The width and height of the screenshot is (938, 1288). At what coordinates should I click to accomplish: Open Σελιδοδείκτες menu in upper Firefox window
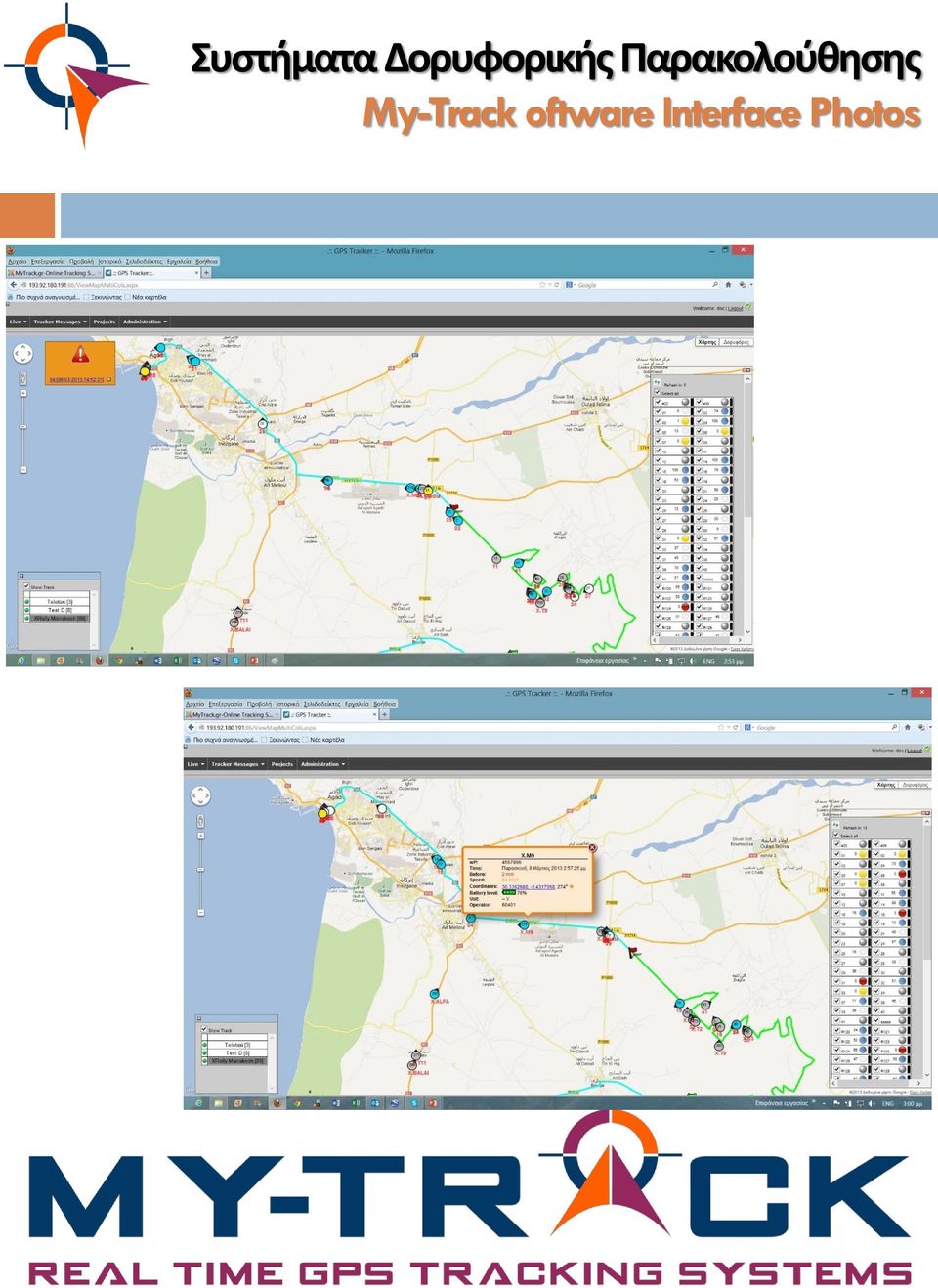tap(144, 262)
